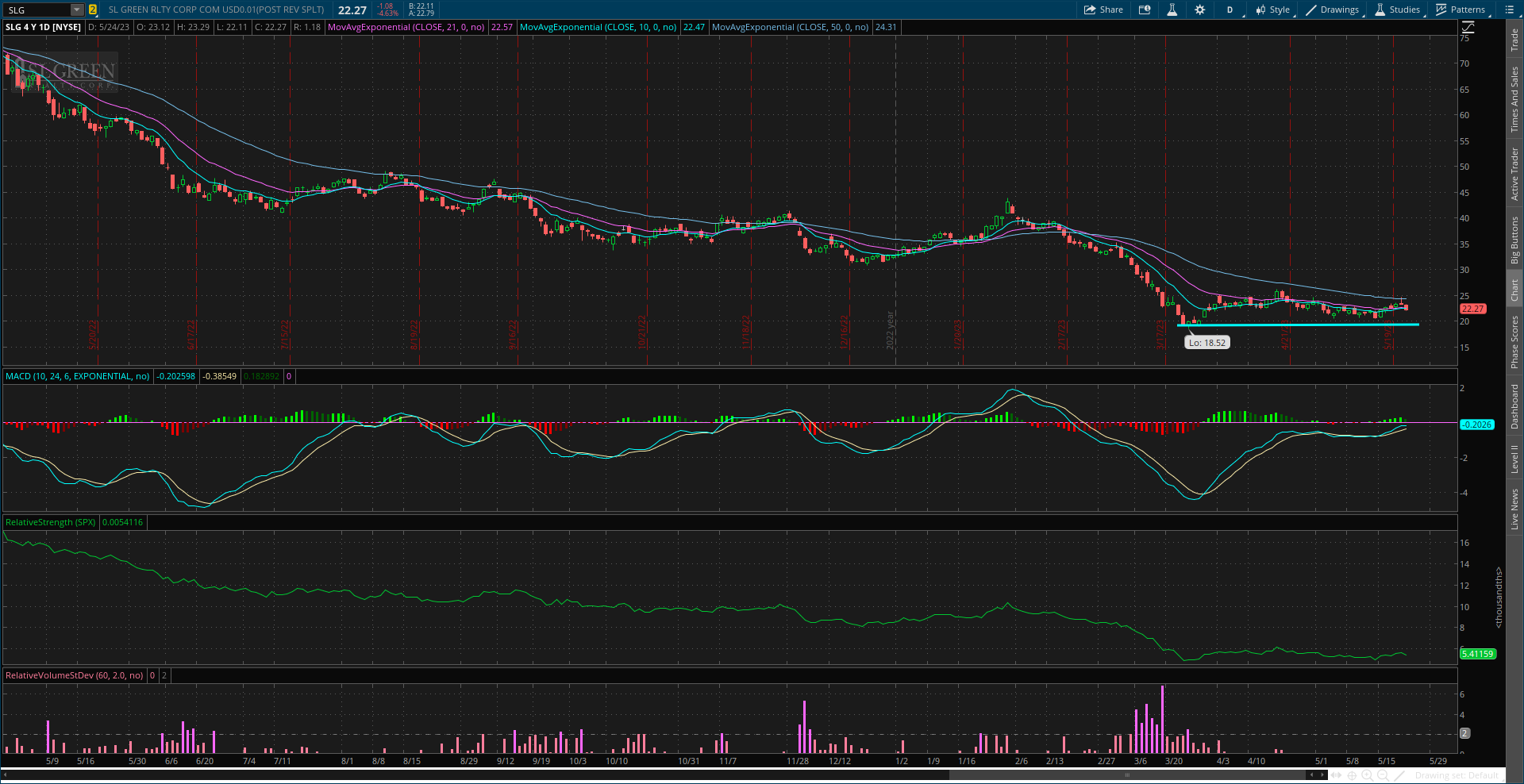Screen dimensions: 1524x784
Task: Click the MovAvgExponential (CLOSE, 50, 0, no) study label
Action: click(x=791, y=27)
